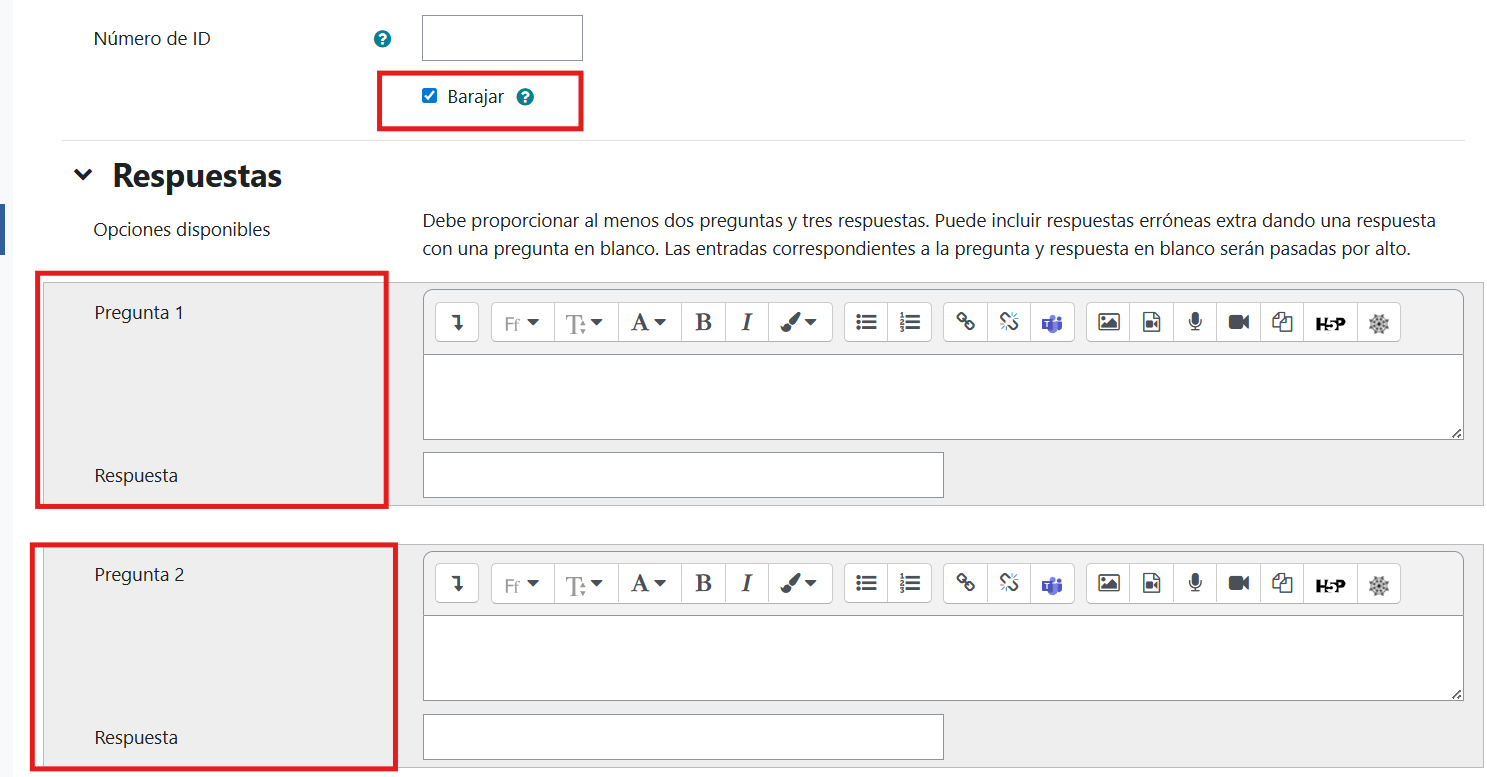Click the snowflake icon in Pregunta 1 editor
The image size is (1487, 777).
1379,322
